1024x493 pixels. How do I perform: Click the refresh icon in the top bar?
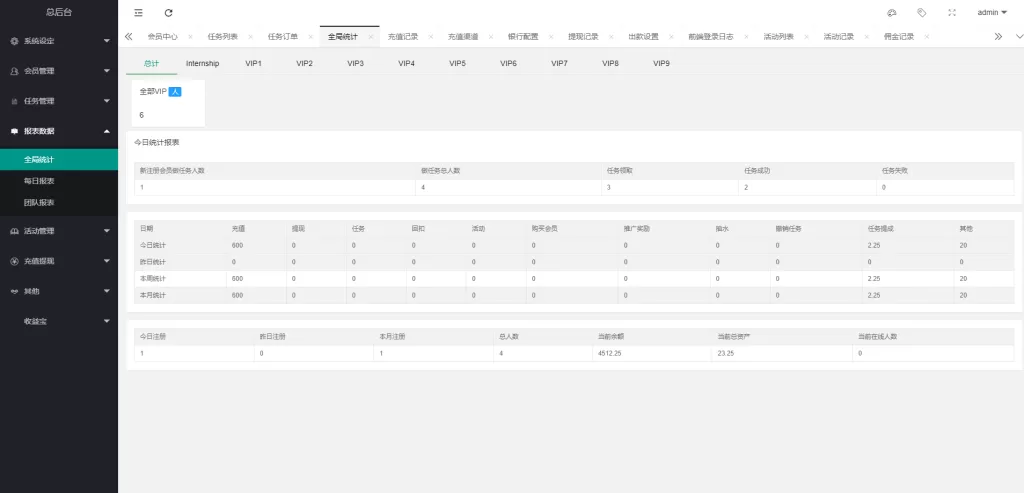coord(168,12)
